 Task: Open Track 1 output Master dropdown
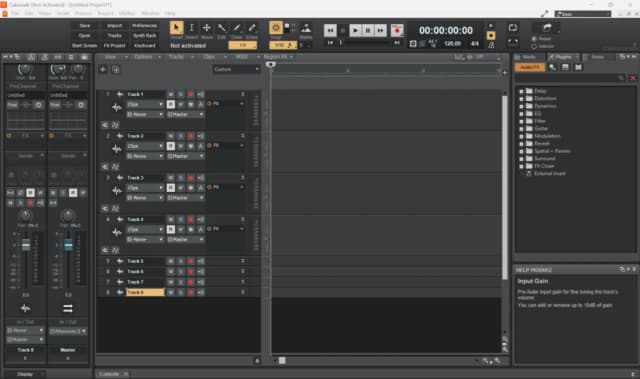point(185,115)
